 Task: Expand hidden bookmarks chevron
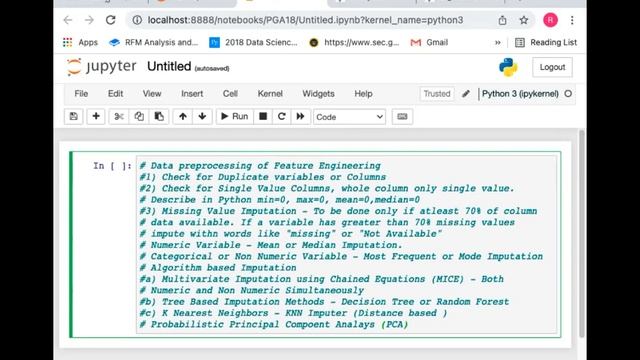[x=498, y=42]
